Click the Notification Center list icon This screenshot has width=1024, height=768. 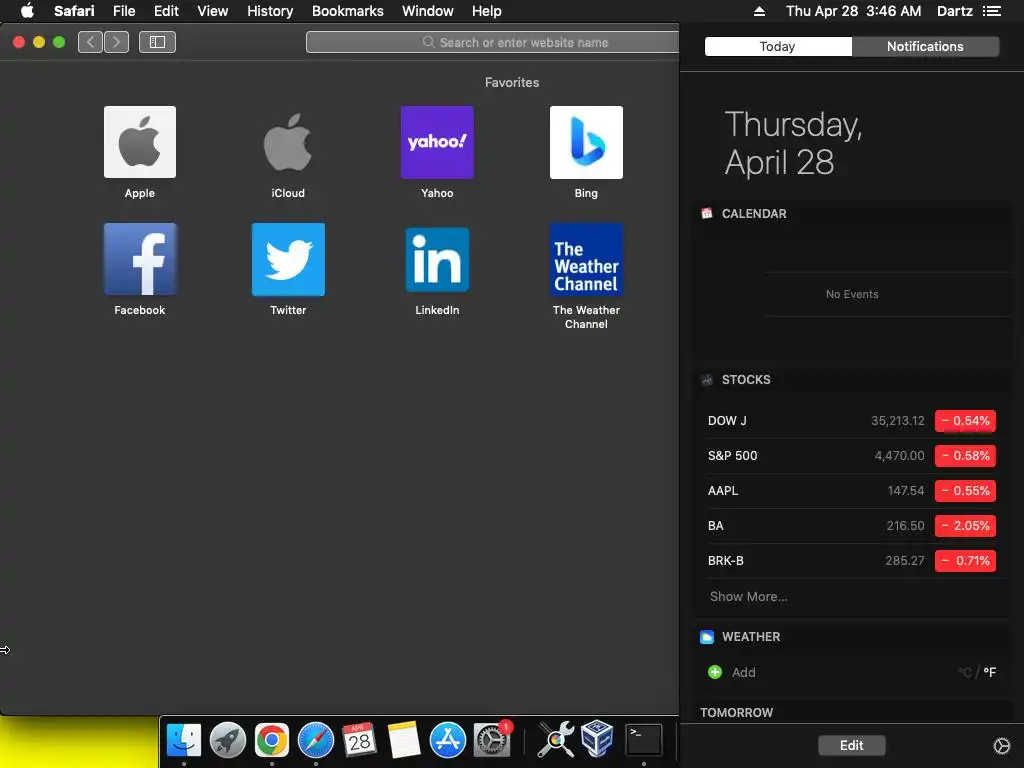tap(992, 11)
